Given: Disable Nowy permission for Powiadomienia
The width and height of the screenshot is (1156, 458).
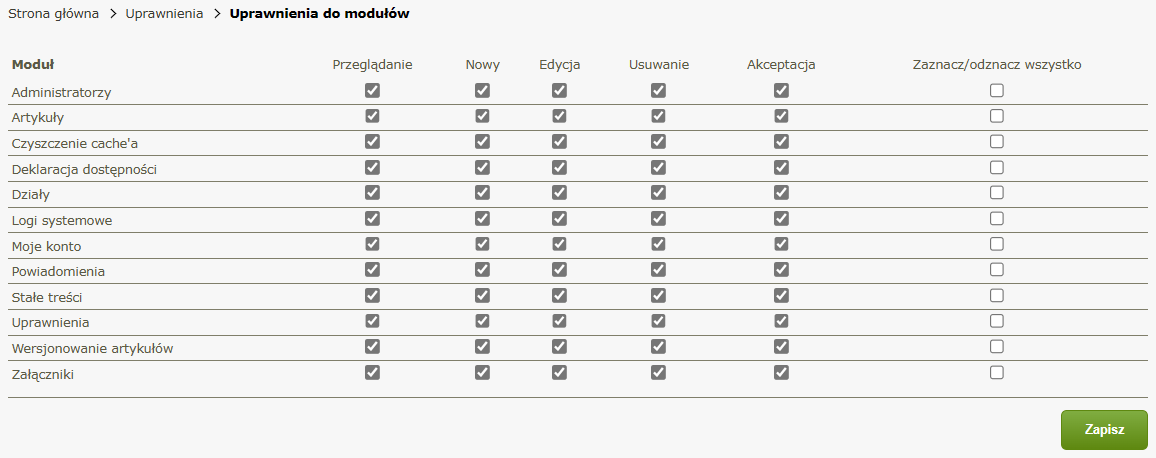Looking at the screenshot, I should tap(482, 270).
